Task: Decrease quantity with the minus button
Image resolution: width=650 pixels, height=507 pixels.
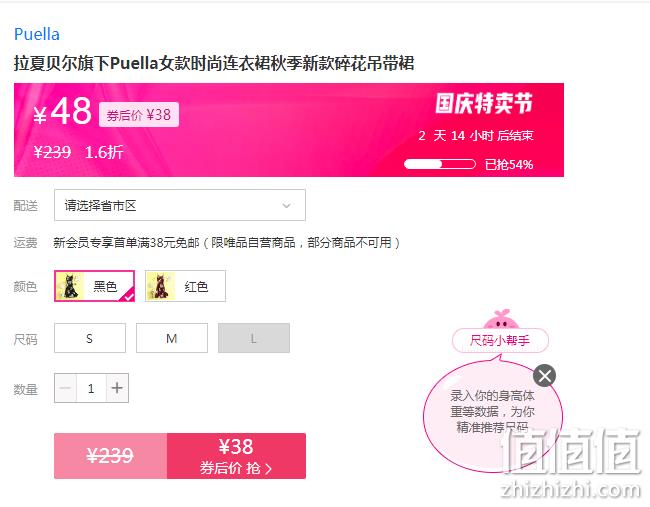Action: pos(65,388)
